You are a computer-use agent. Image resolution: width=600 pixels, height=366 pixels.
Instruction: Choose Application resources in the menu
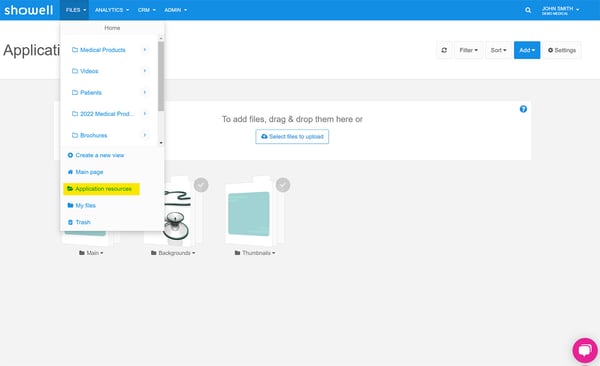tap(101, 189)
